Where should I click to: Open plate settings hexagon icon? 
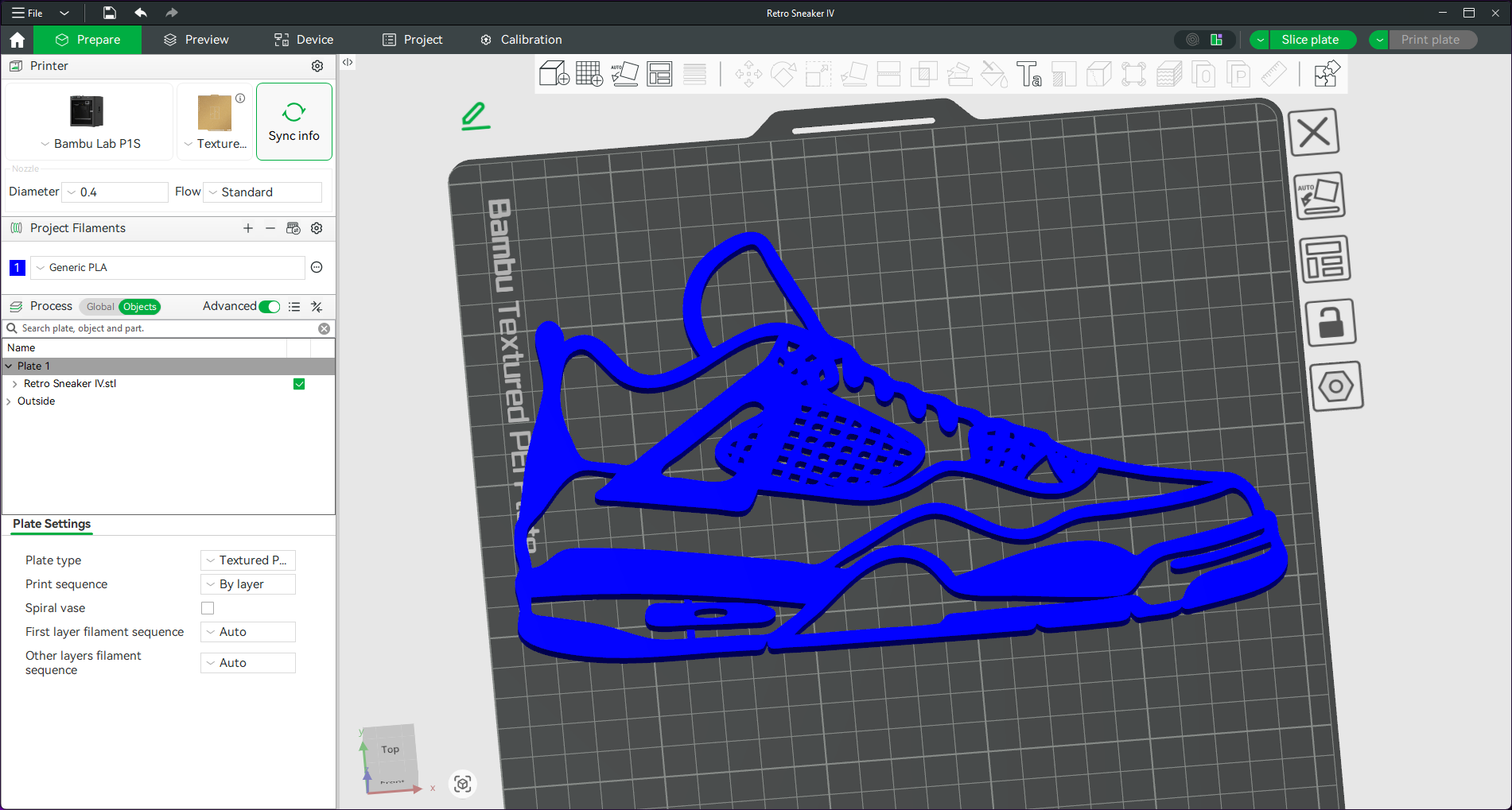click(1335, 386)
